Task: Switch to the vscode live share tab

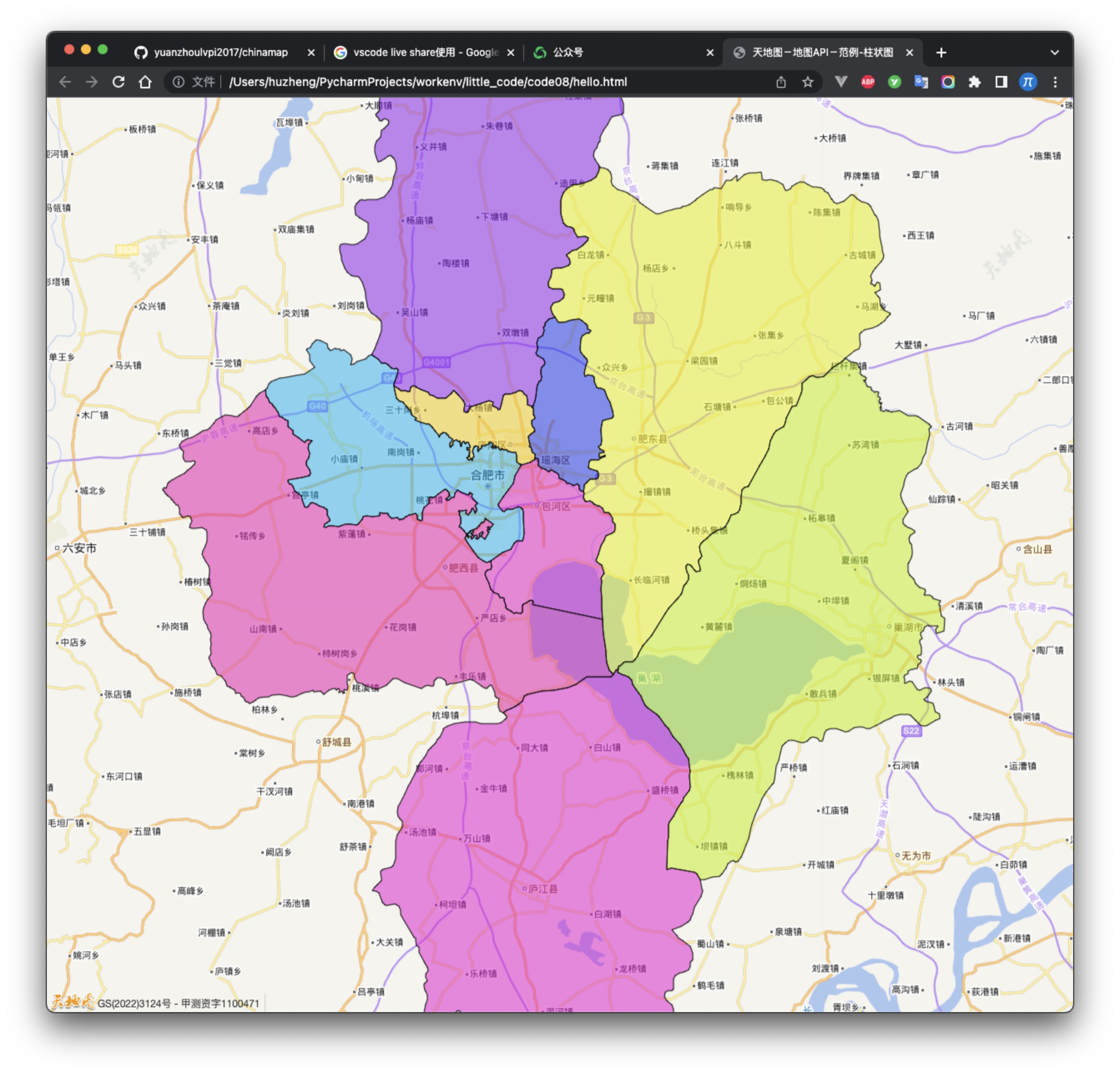Action: (x=425, y=52)
